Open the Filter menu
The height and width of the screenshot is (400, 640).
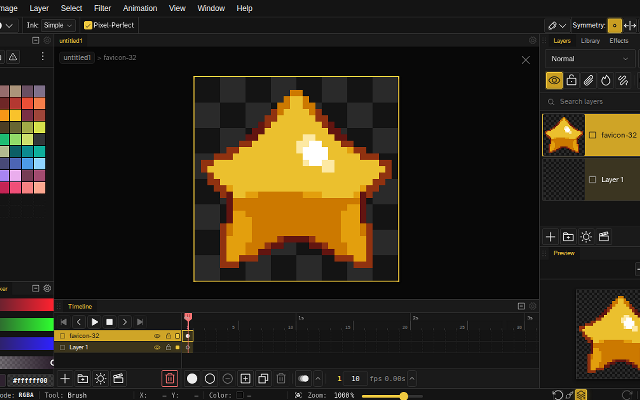click(x=102, y=8)
